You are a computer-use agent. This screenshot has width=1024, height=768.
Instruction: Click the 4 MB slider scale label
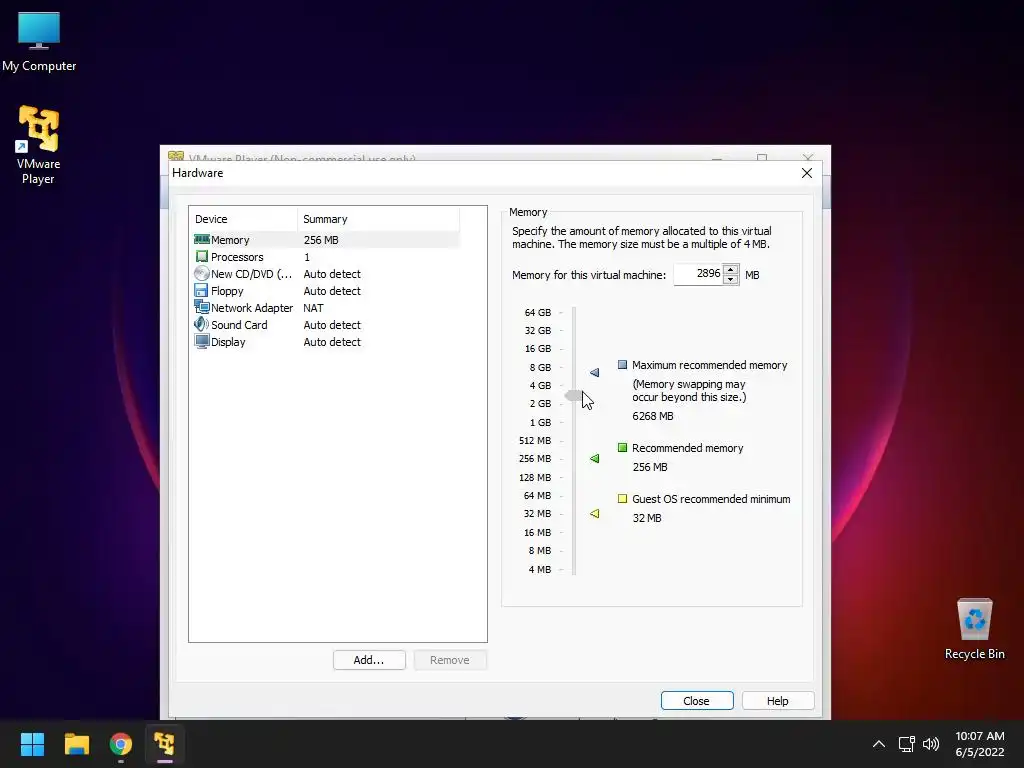pos(539,569)
